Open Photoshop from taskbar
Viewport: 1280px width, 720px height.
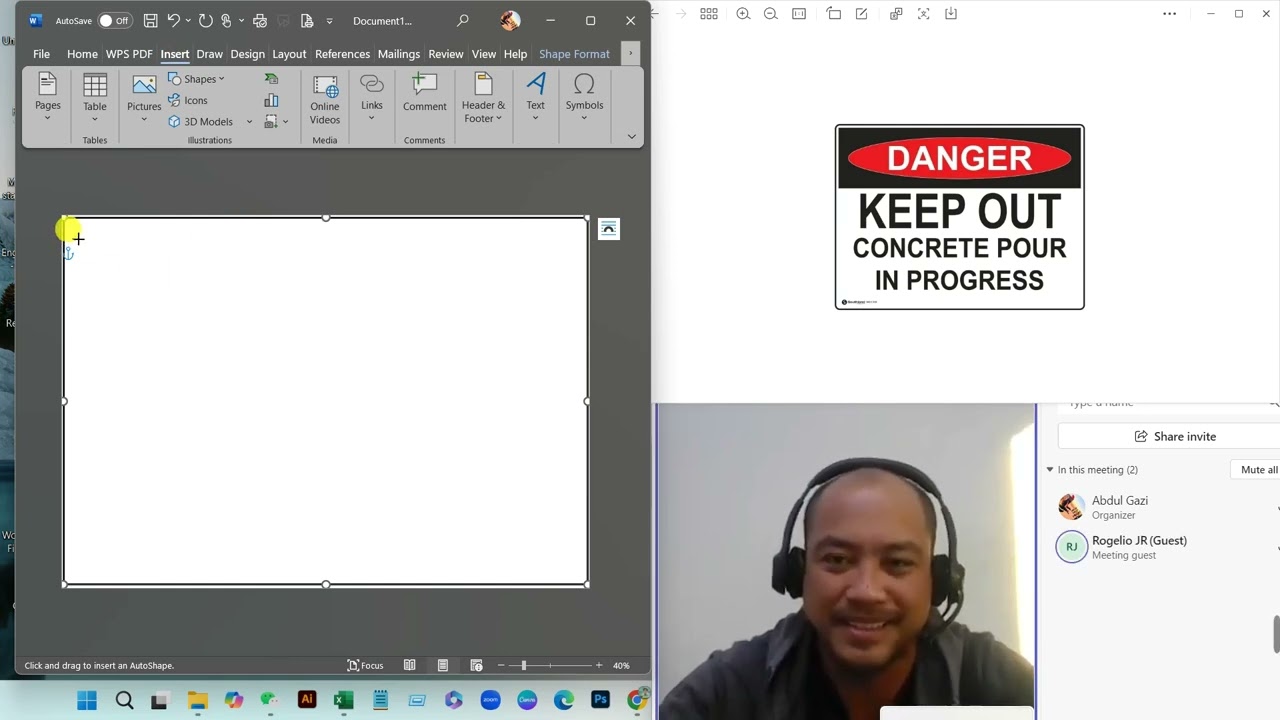600,700
